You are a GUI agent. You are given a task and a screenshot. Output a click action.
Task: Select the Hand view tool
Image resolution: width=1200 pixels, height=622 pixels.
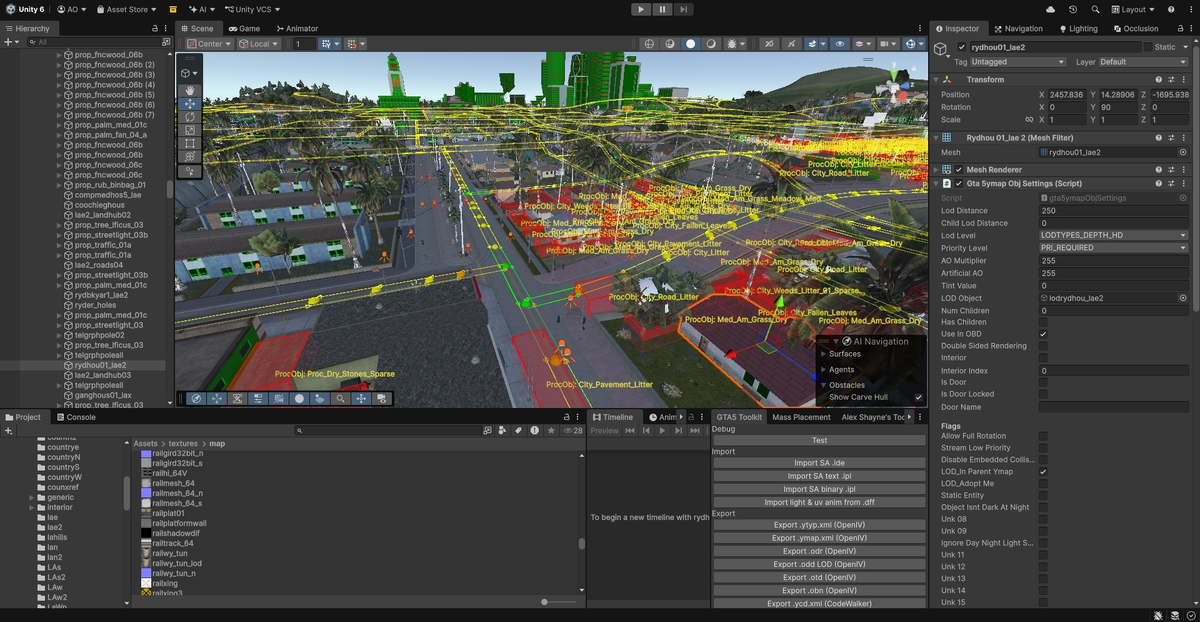pyautogui.click(x=189, y=91)
